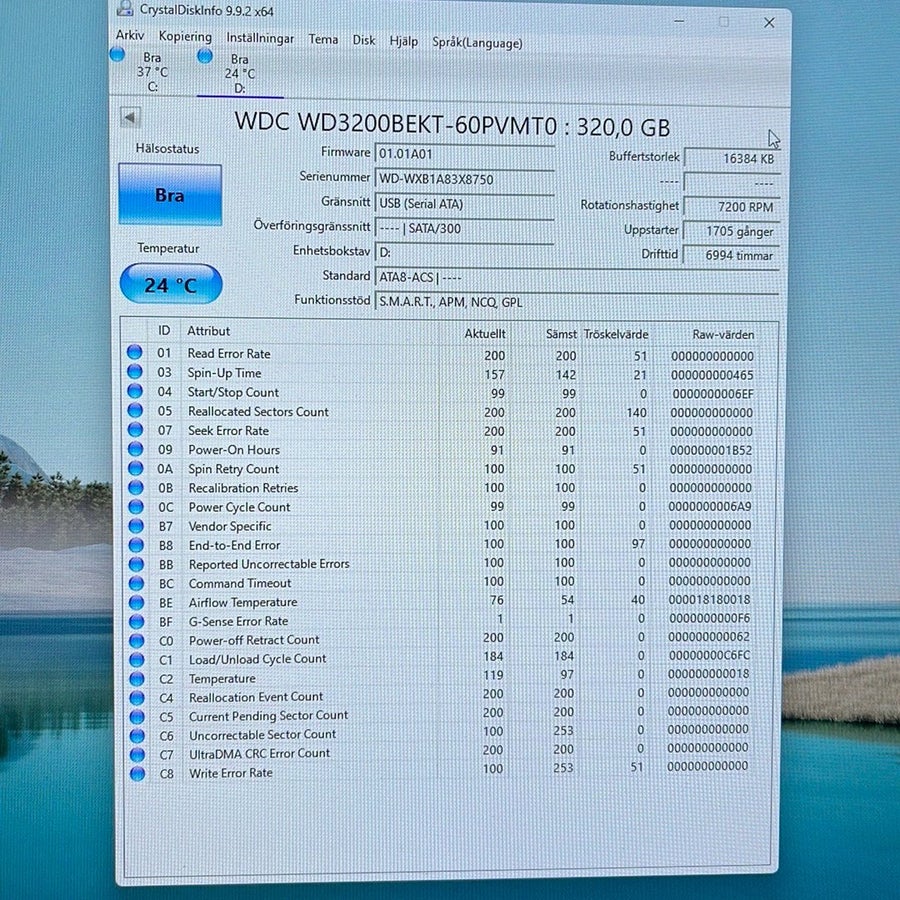
Task: Click status dot for UltraDMA CRC Error Count
Action: pos(137,754)
